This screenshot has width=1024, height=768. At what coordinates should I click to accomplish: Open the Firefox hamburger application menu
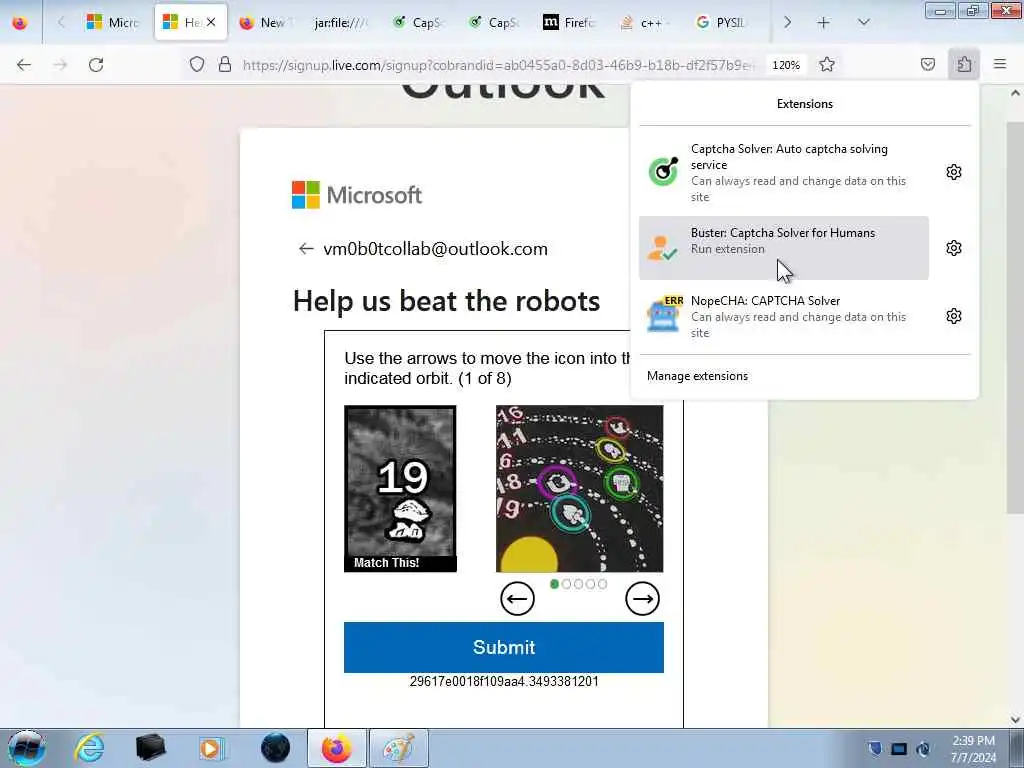tap(1000, 65)
